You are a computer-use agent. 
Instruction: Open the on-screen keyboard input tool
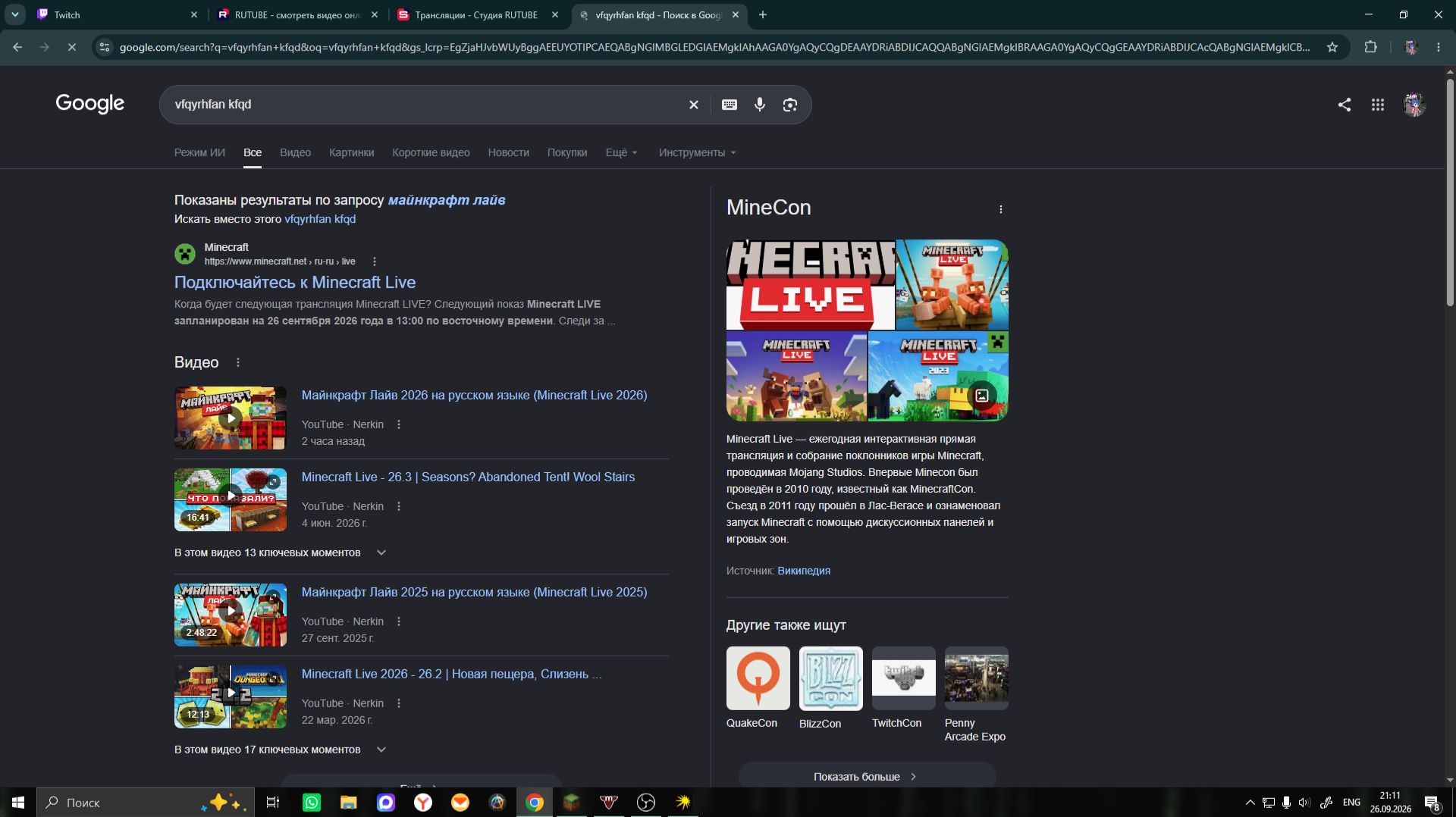tap(729, 105)
